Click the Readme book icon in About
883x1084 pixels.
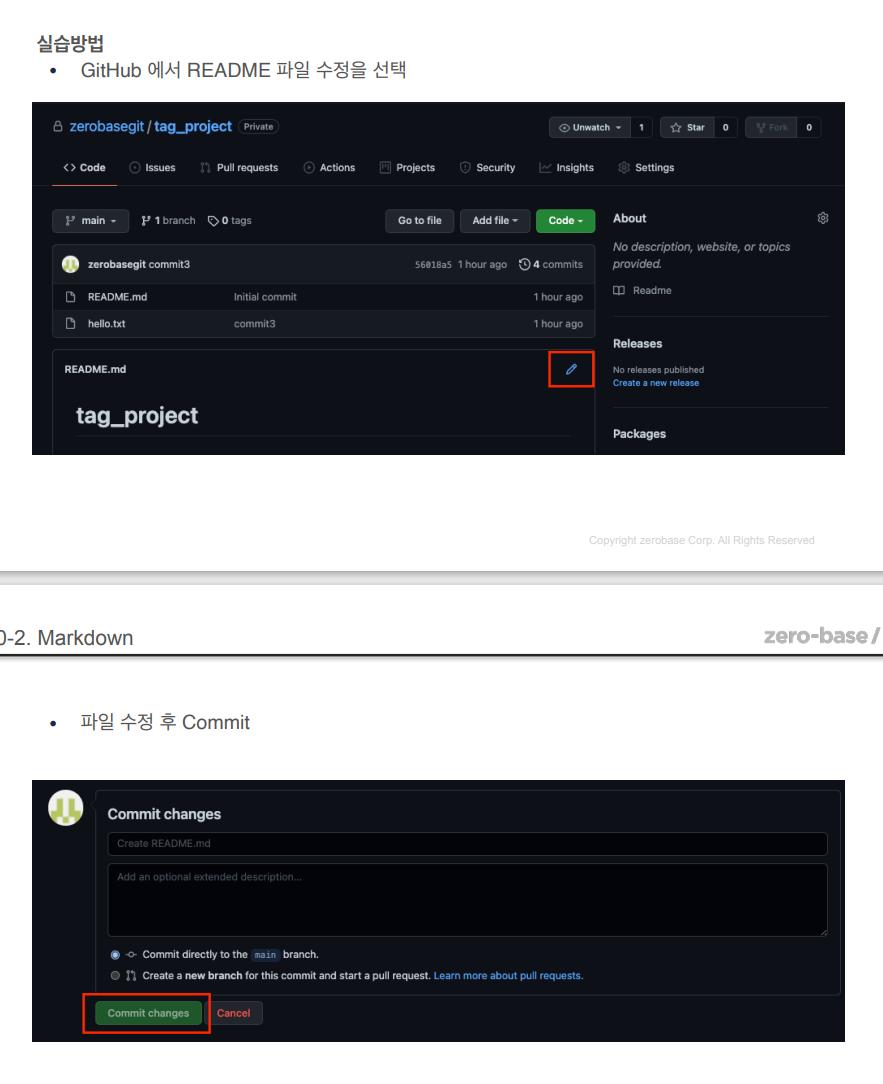coord(619,290)
